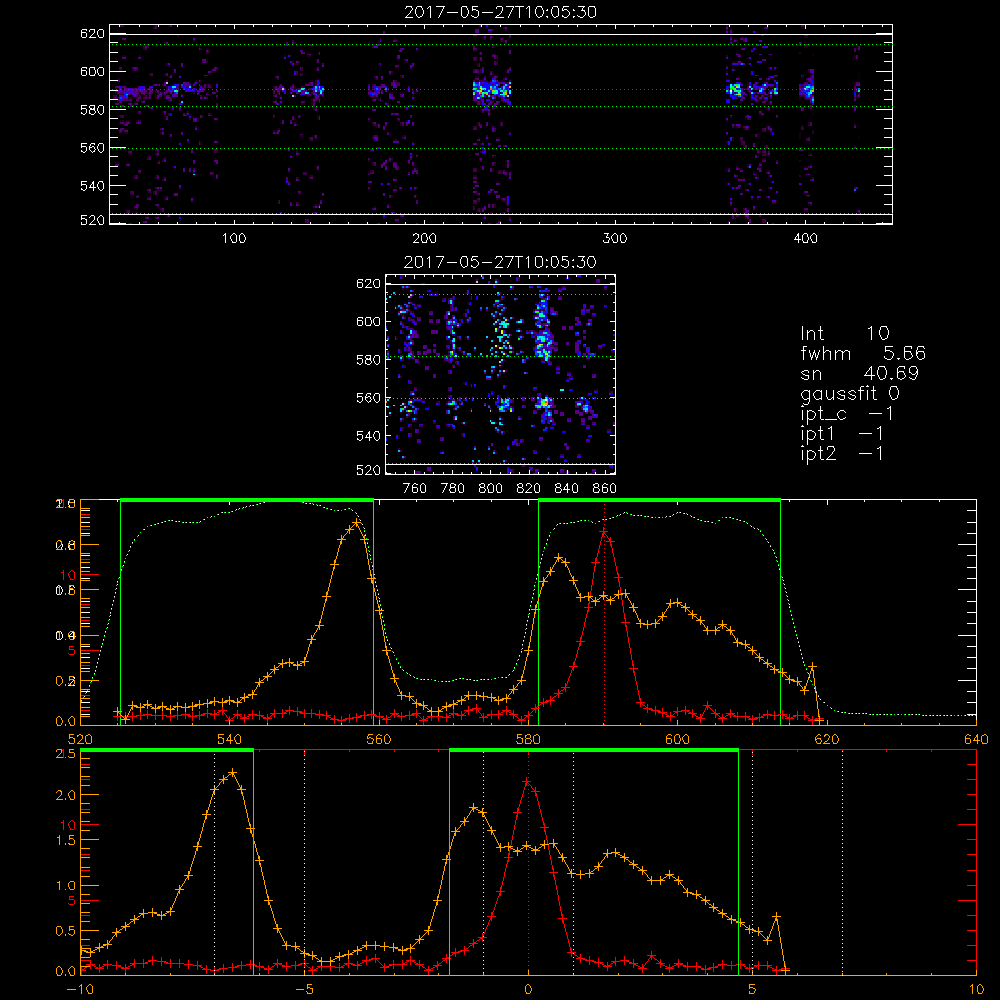
Task: Select the 'Int 10' parameter line
Action: click(844, 333)
